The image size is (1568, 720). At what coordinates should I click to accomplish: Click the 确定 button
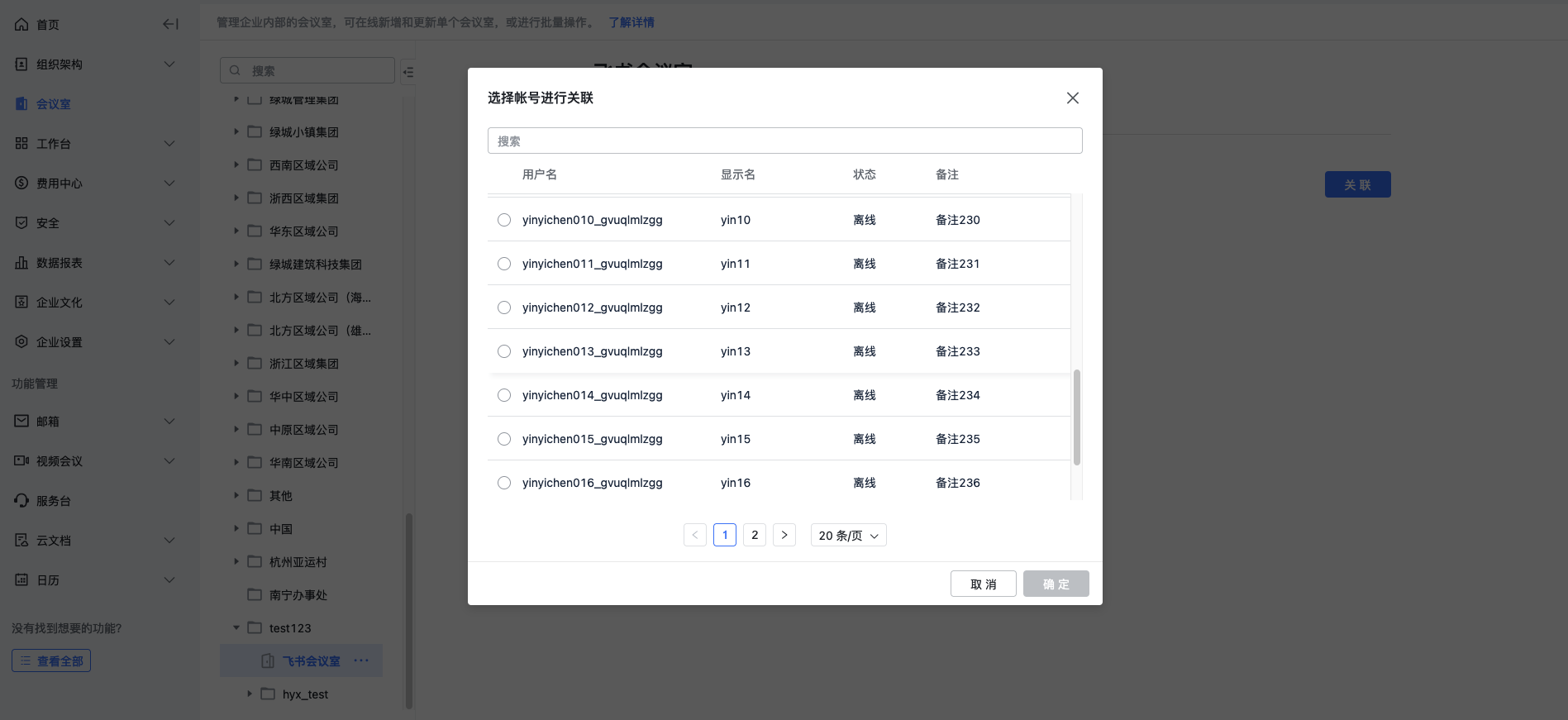coord(1056,584)
